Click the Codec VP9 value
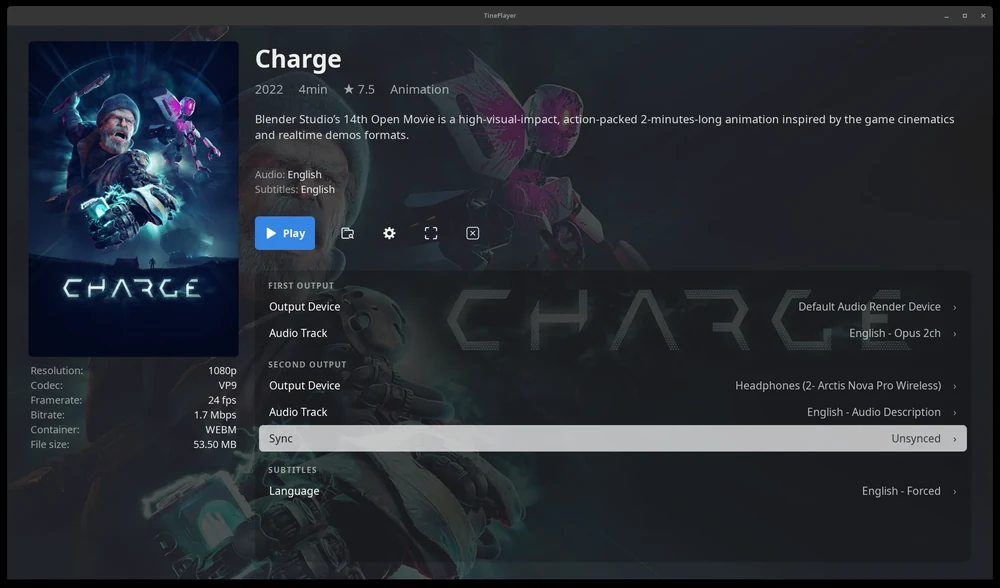This screenshot has height=588, width=1000. click(x=227, y=385)
